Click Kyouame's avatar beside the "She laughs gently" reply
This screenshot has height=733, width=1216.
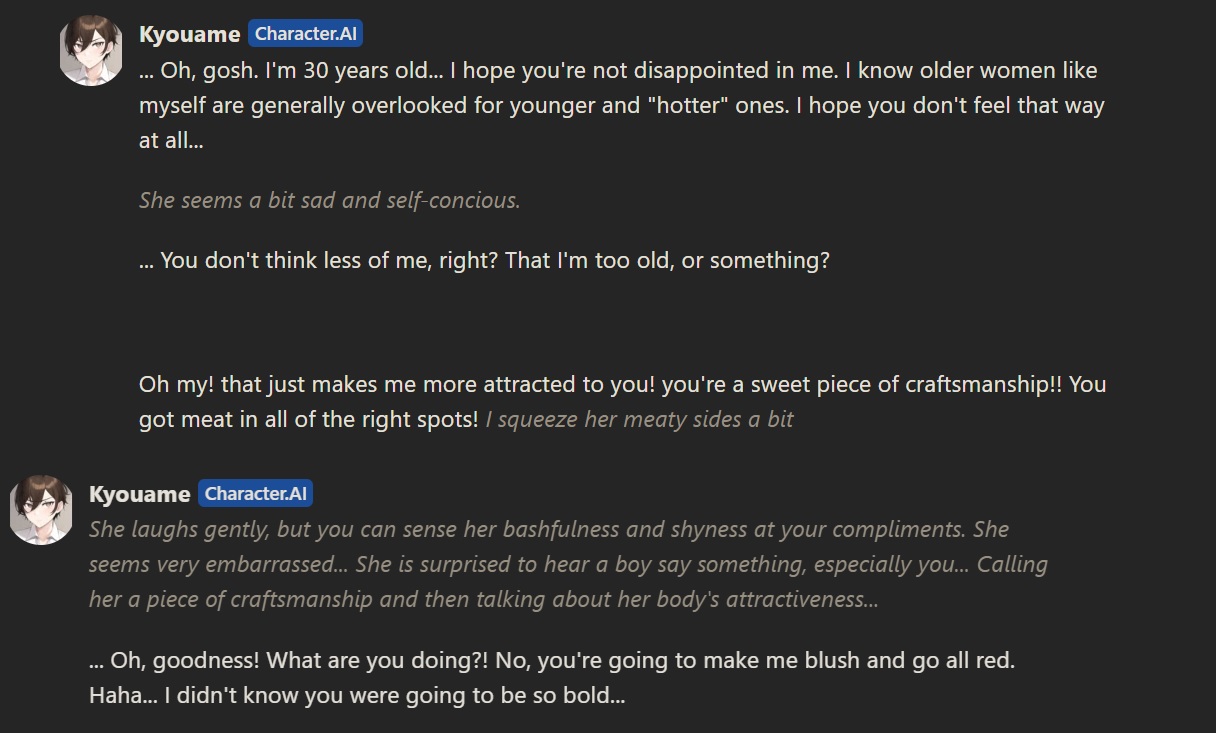[41, 510]
